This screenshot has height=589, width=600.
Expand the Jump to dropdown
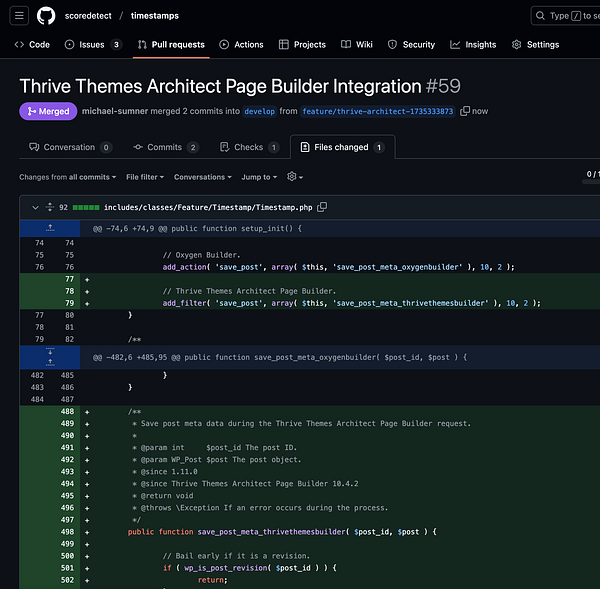point(258,177)
